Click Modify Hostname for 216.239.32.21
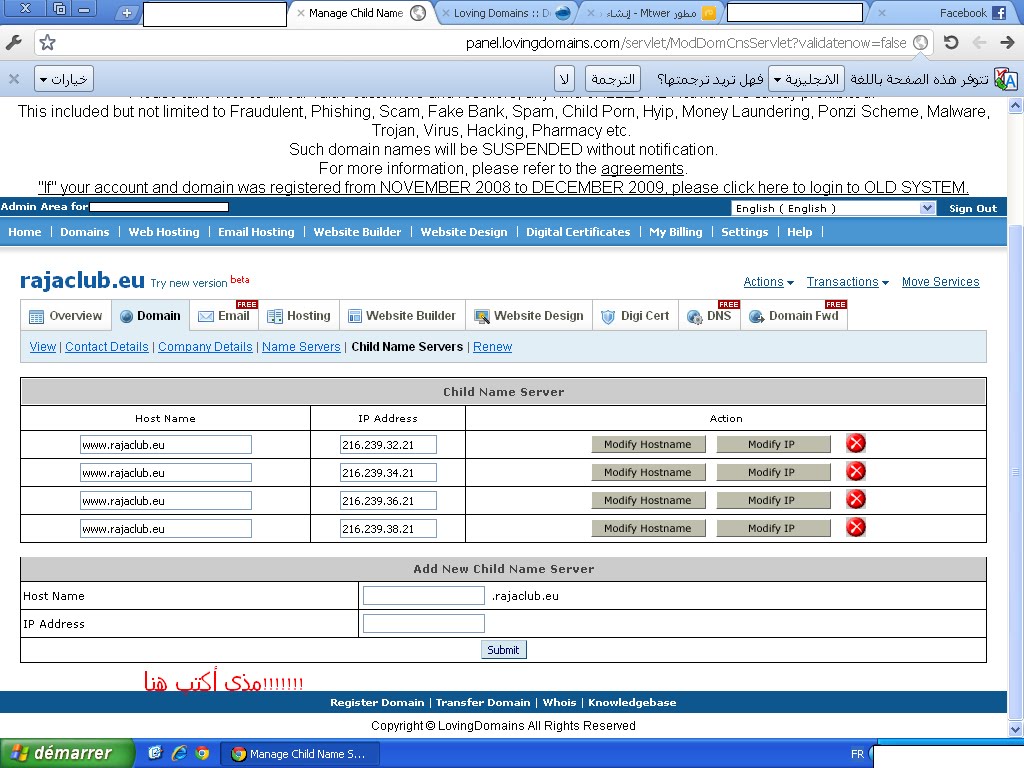Viewport: 1024px width, 768px height. [x=648, y=444]
